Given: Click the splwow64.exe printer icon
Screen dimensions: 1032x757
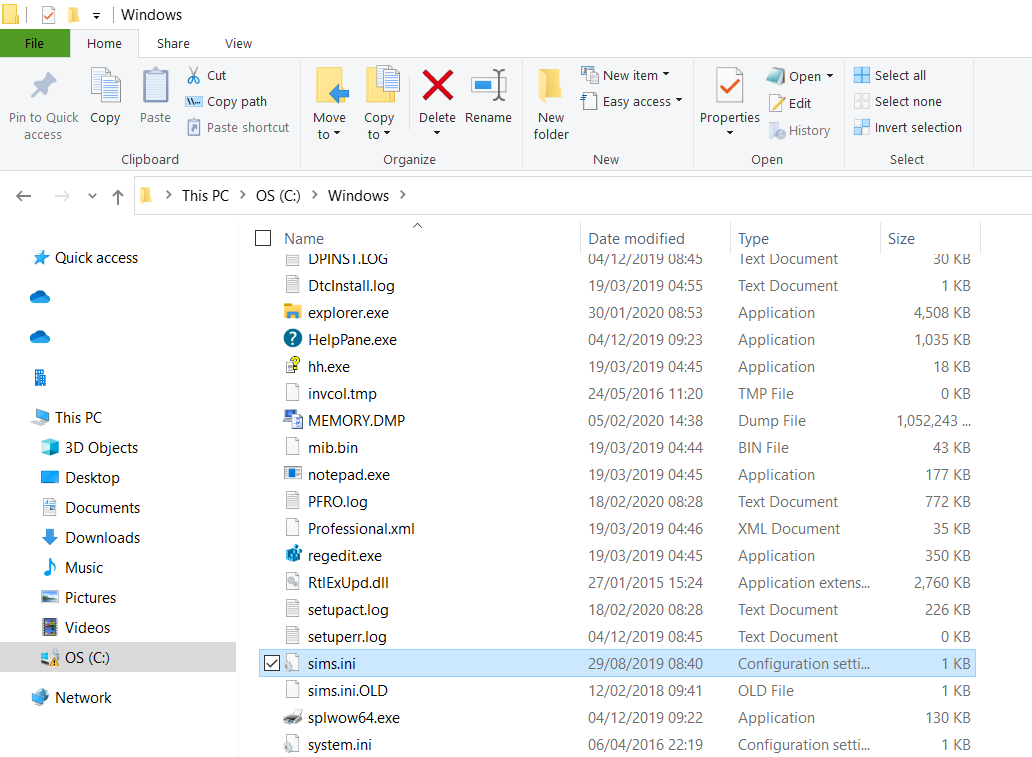Looking at the screenshot, I should (293, 718).
